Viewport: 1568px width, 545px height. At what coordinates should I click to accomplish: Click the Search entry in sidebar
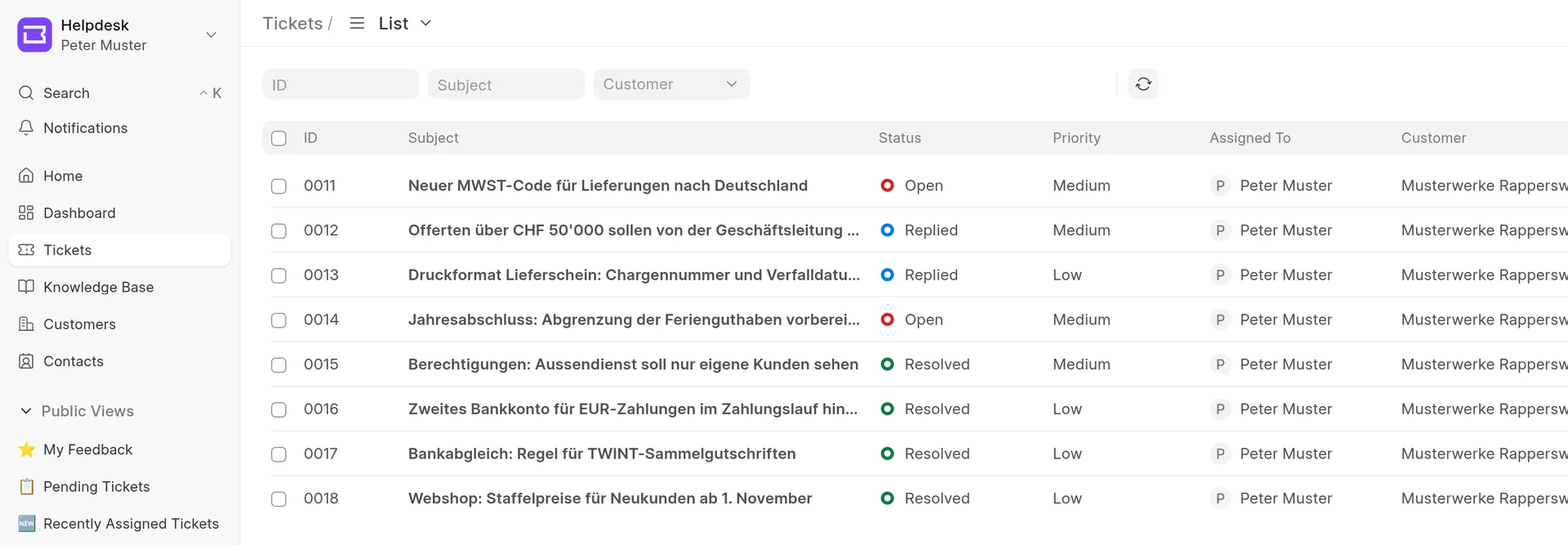(x=119, y=92)
